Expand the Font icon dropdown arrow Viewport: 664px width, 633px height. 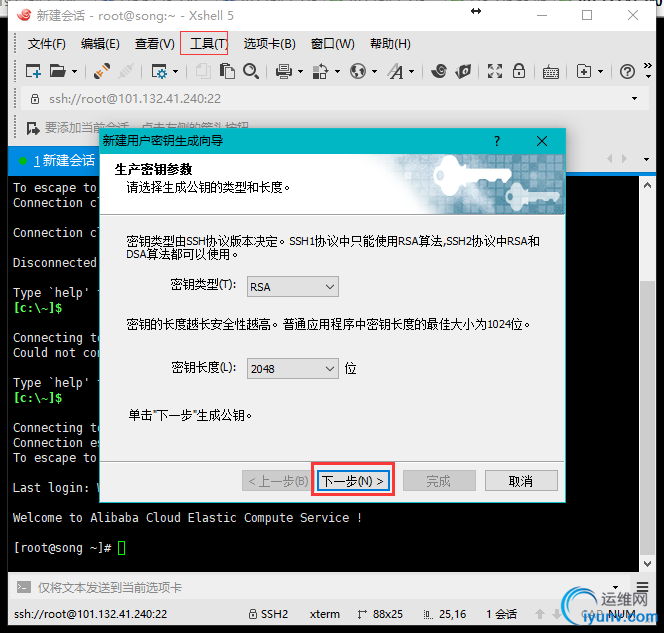(x=412, y=72)
